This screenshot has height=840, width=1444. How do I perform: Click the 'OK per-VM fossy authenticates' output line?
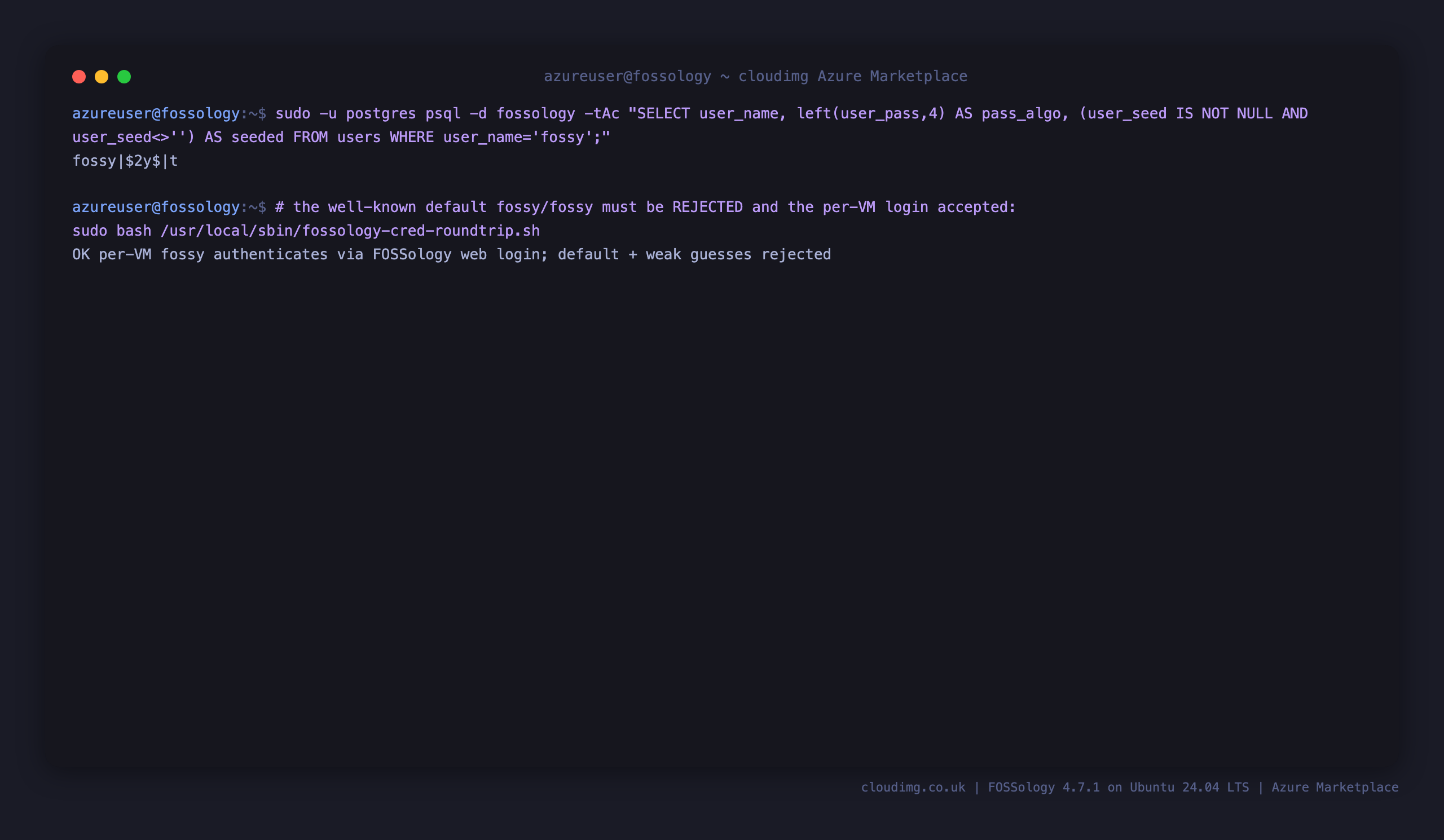pyautogui.click(x=452, y=254)
